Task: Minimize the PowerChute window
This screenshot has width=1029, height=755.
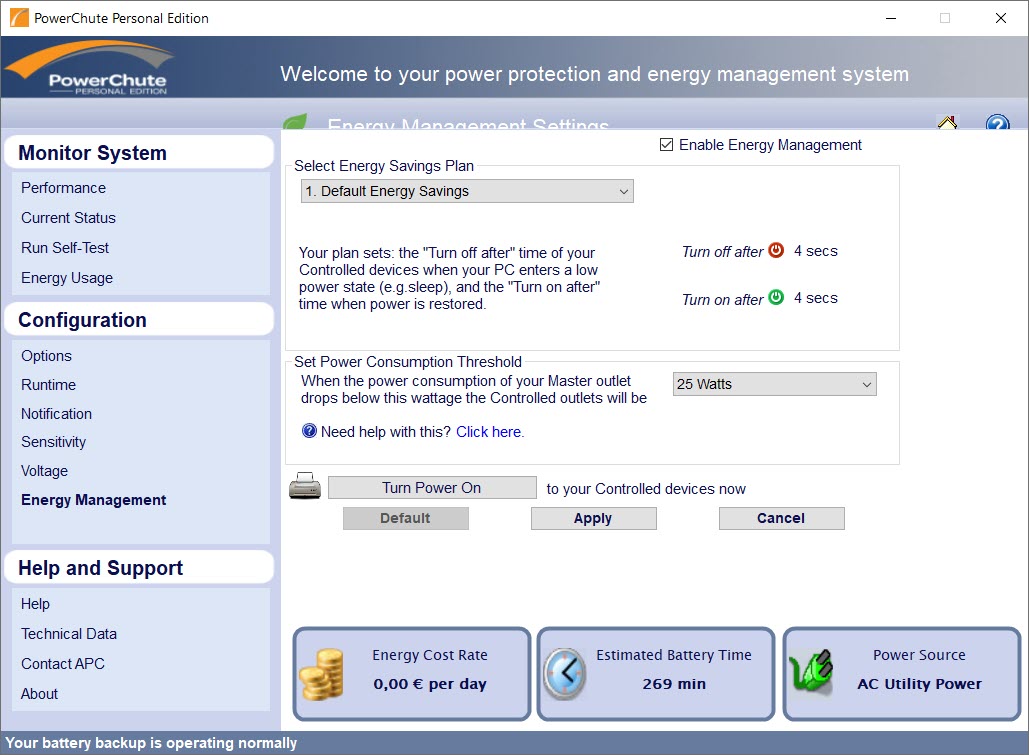Action: click(x=891, y=18)
